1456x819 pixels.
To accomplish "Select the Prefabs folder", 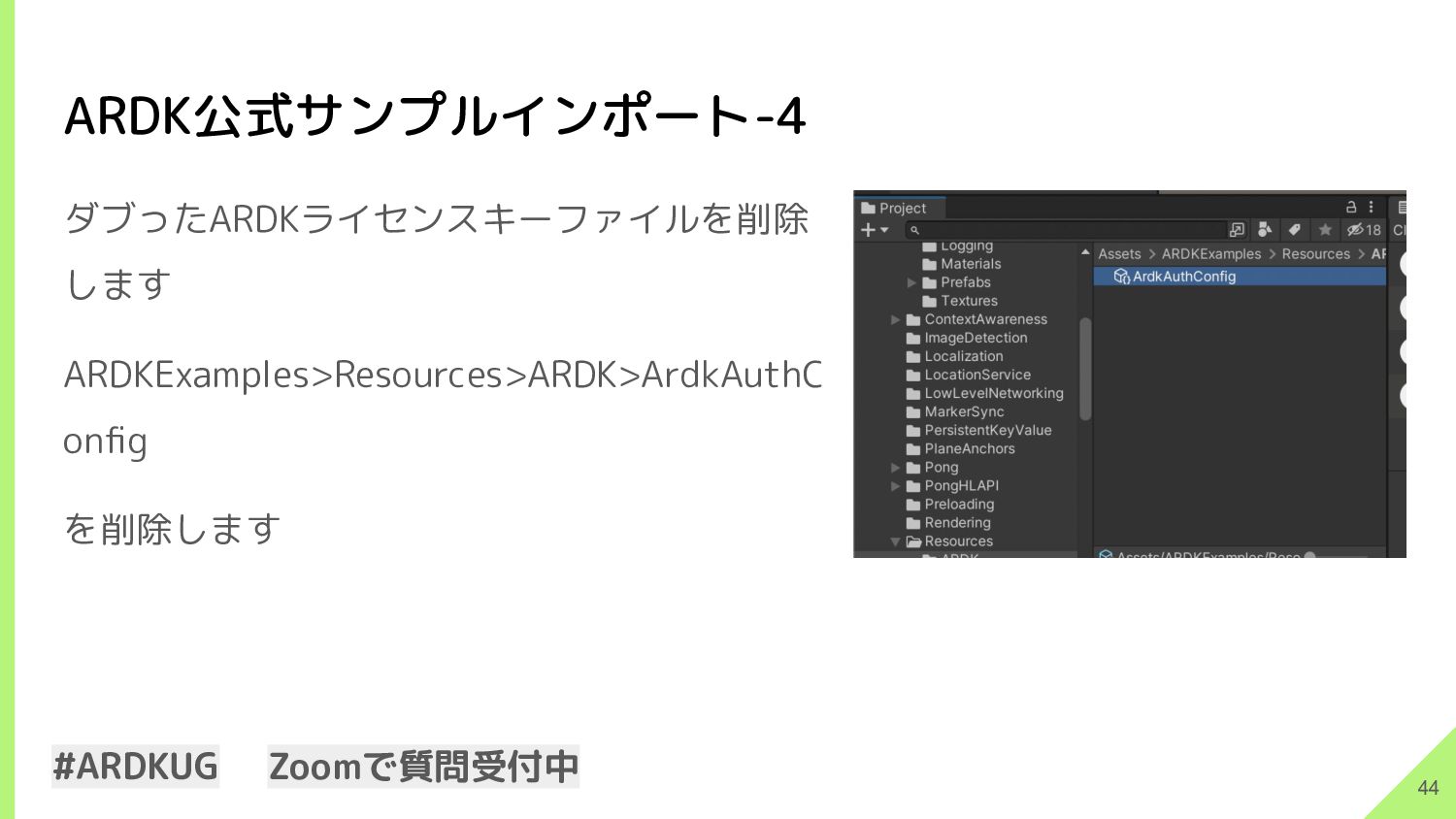I will (x=956, y=282).
